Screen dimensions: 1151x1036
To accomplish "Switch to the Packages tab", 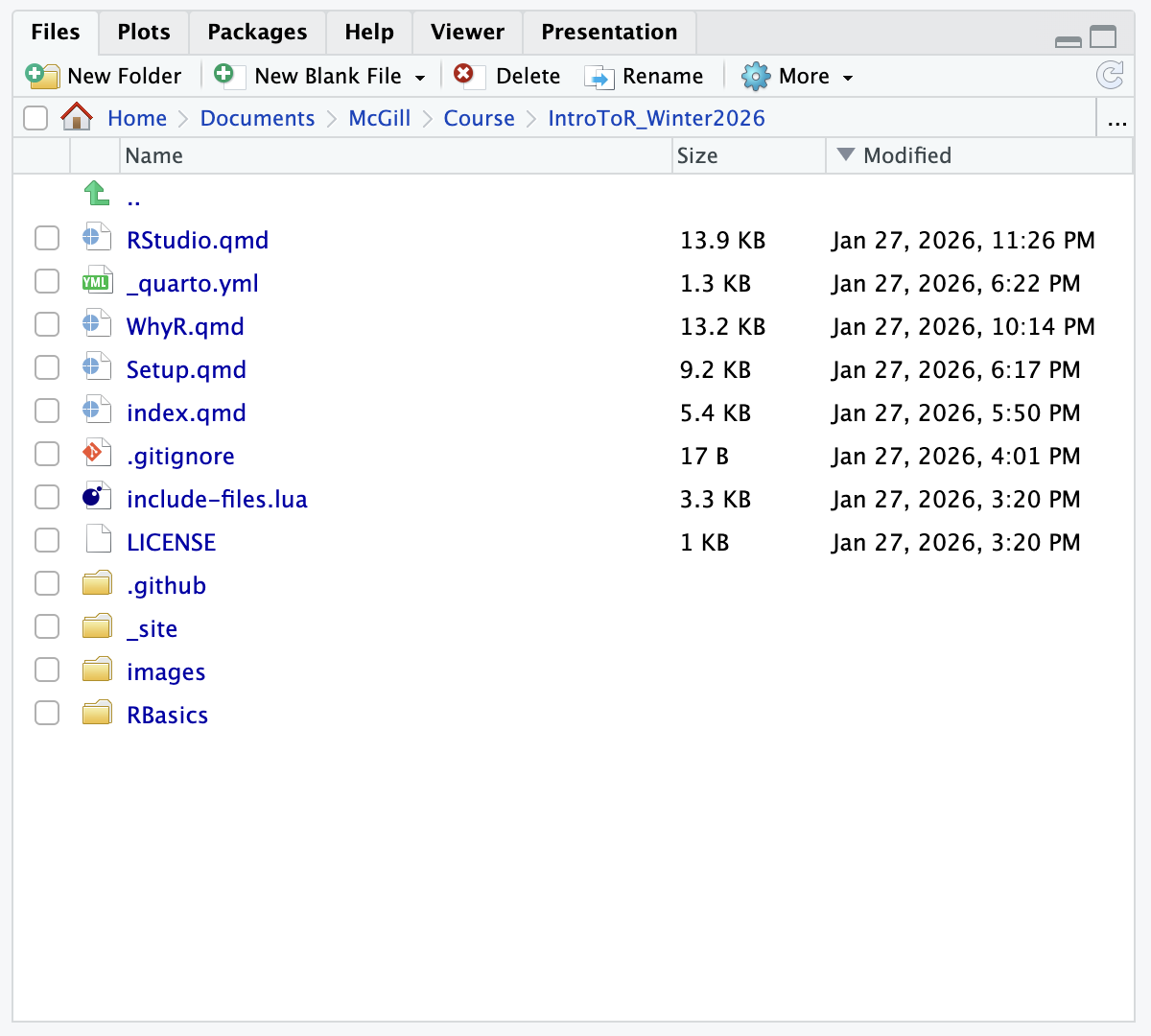I will tap(257, 32).
